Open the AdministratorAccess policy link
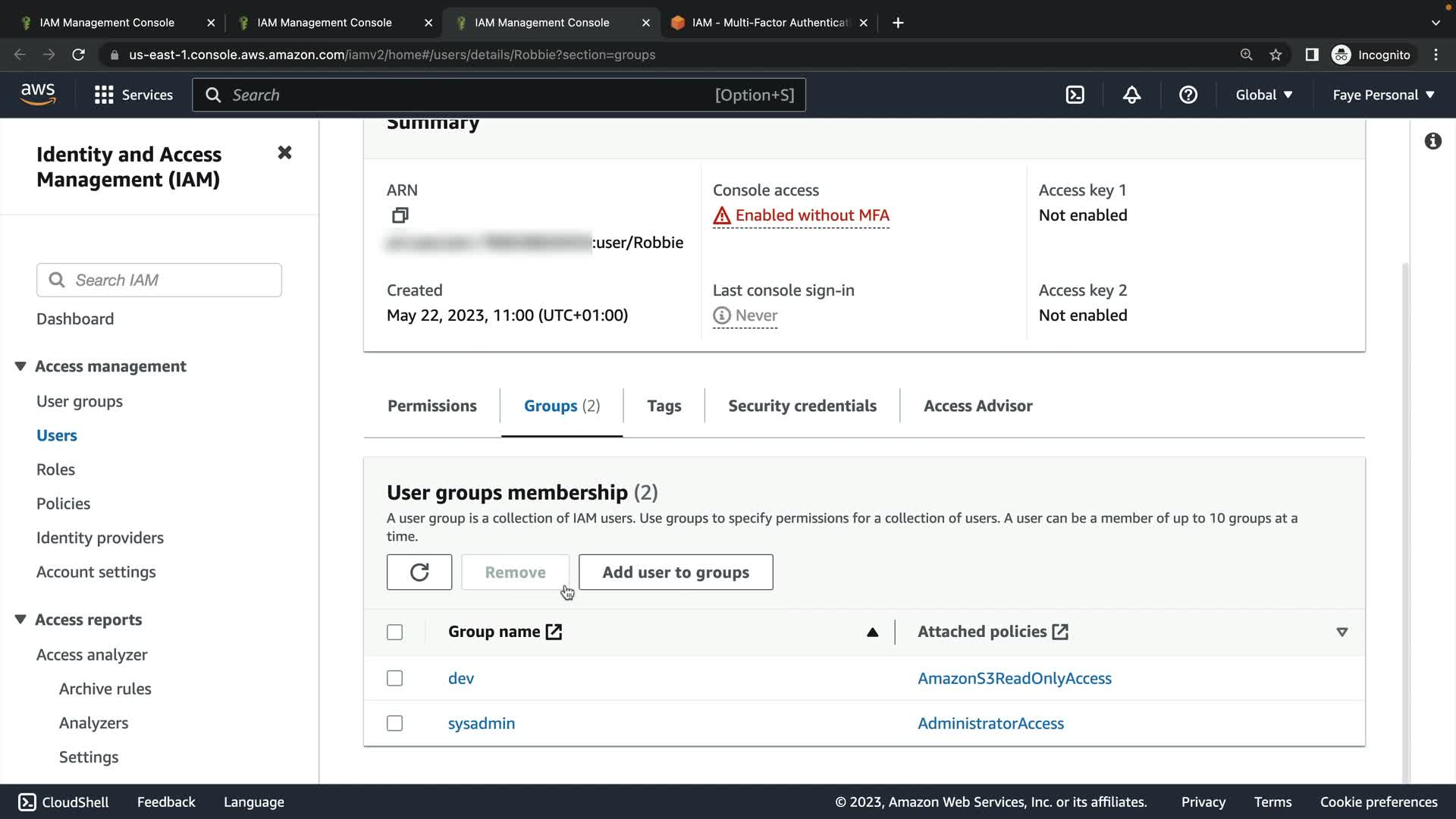The width and height of the screenshot is (1456, 819). 990,723
